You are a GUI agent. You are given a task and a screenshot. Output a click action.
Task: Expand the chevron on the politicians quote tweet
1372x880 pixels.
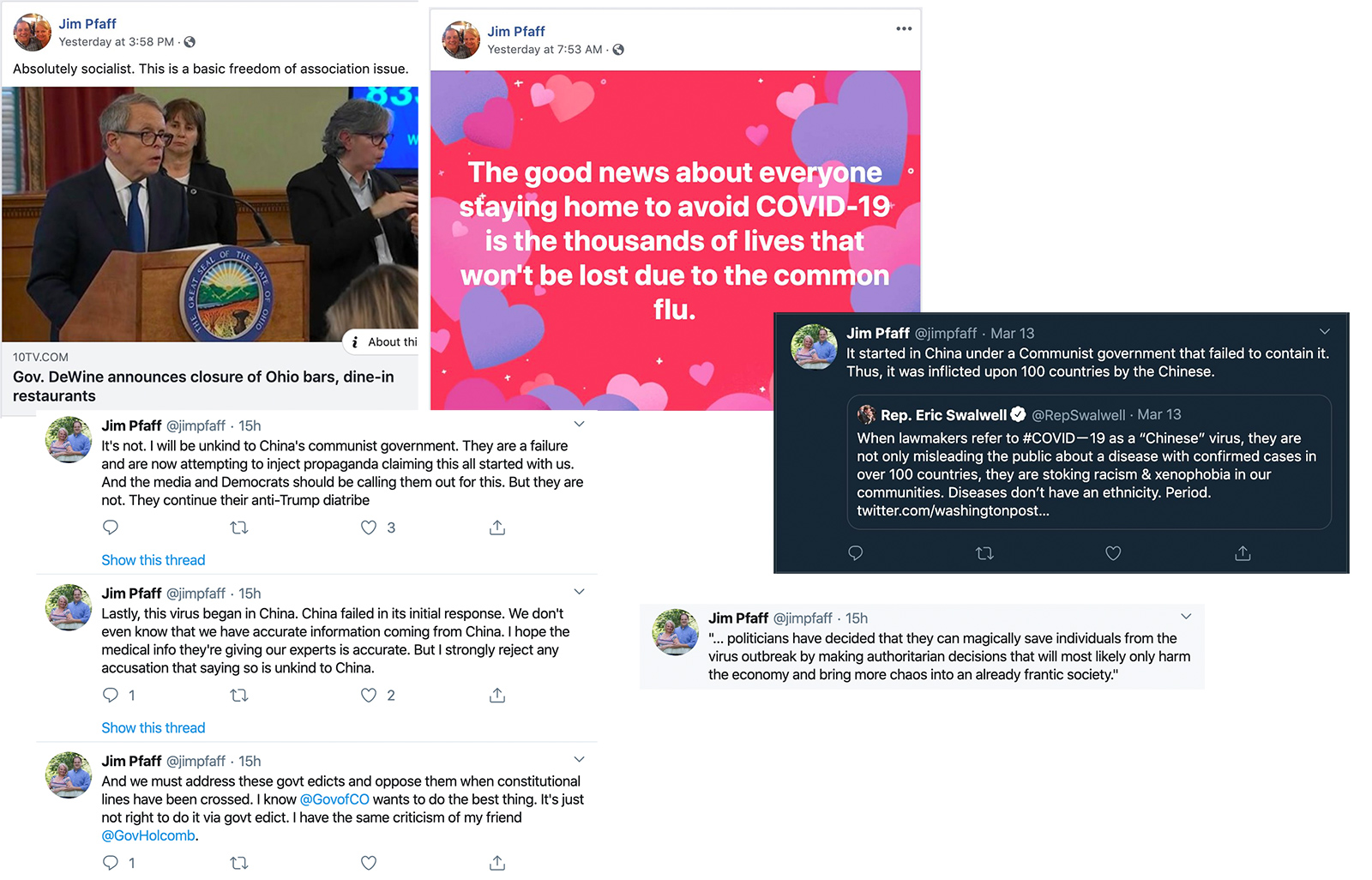[x=1186, y=617]
